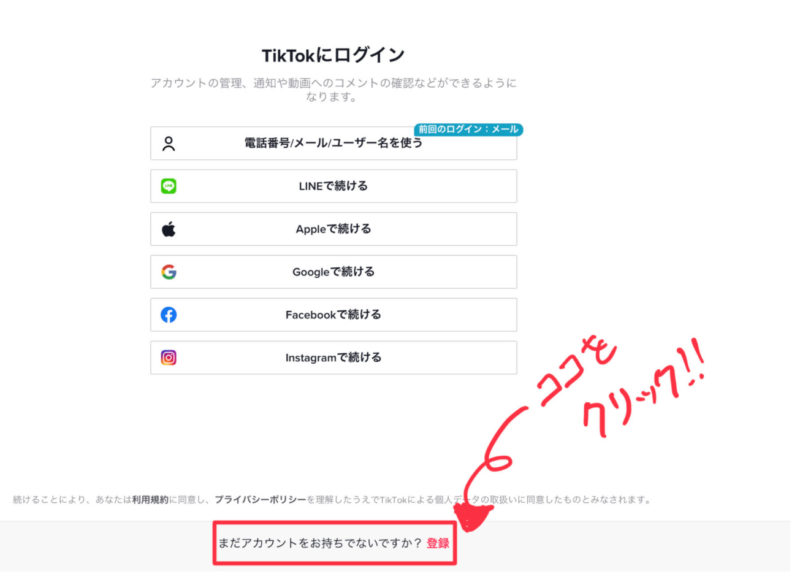This screenshot has width=800, height=582.
Task: Click the green LINE logo icon
Action: click(169, 186)
